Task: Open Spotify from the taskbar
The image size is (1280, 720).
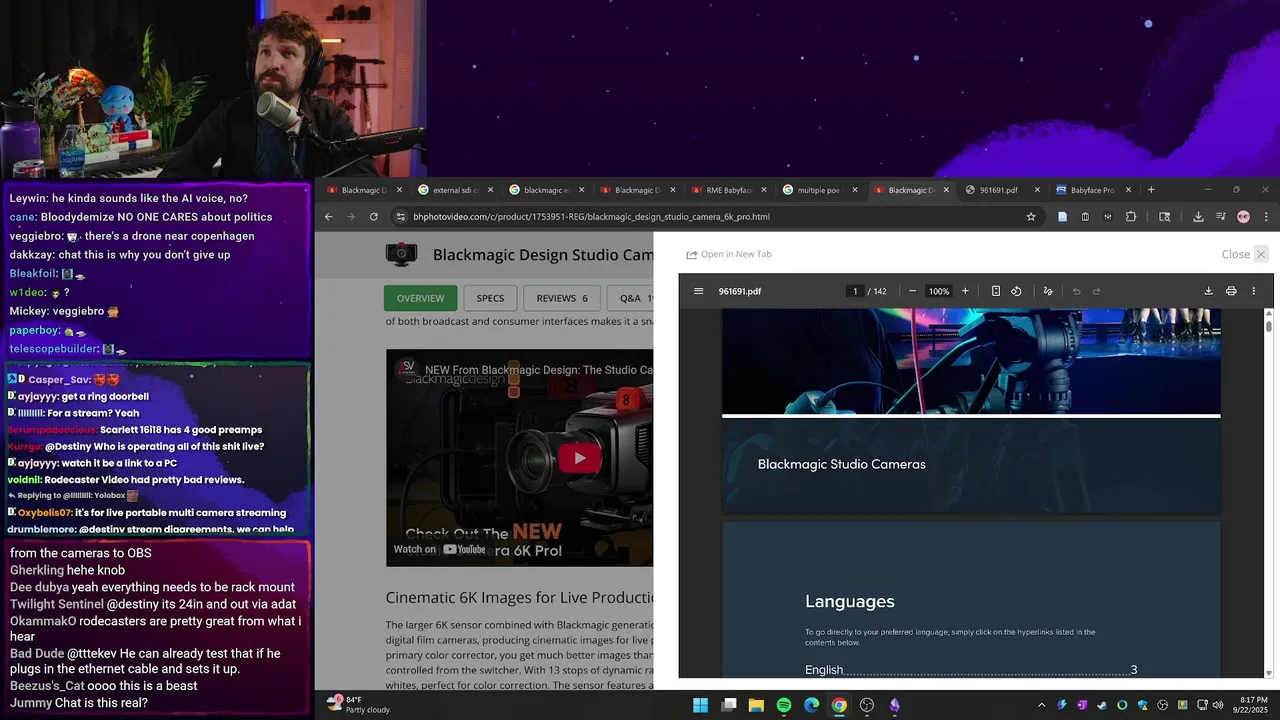Action: tap(784, 705)
